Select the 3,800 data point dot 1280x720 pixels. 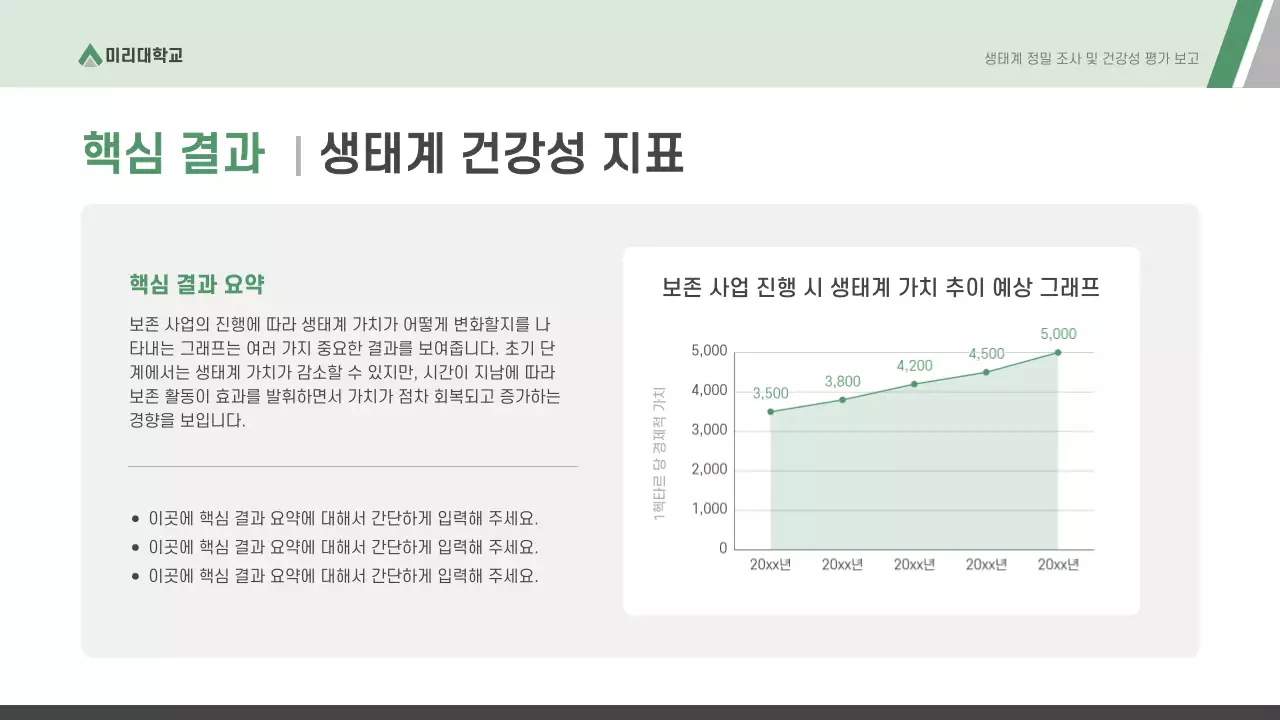coord(841,399)
